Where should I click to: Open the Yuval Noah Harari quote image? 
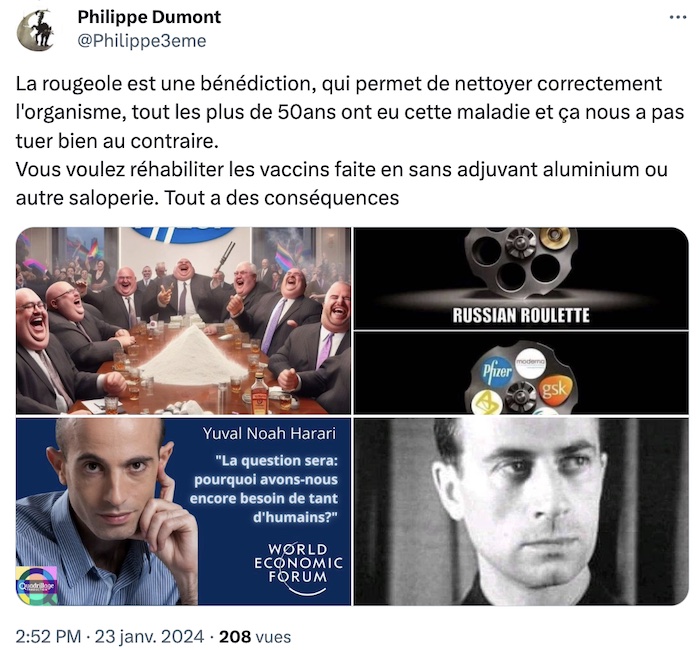click(183, 512)
